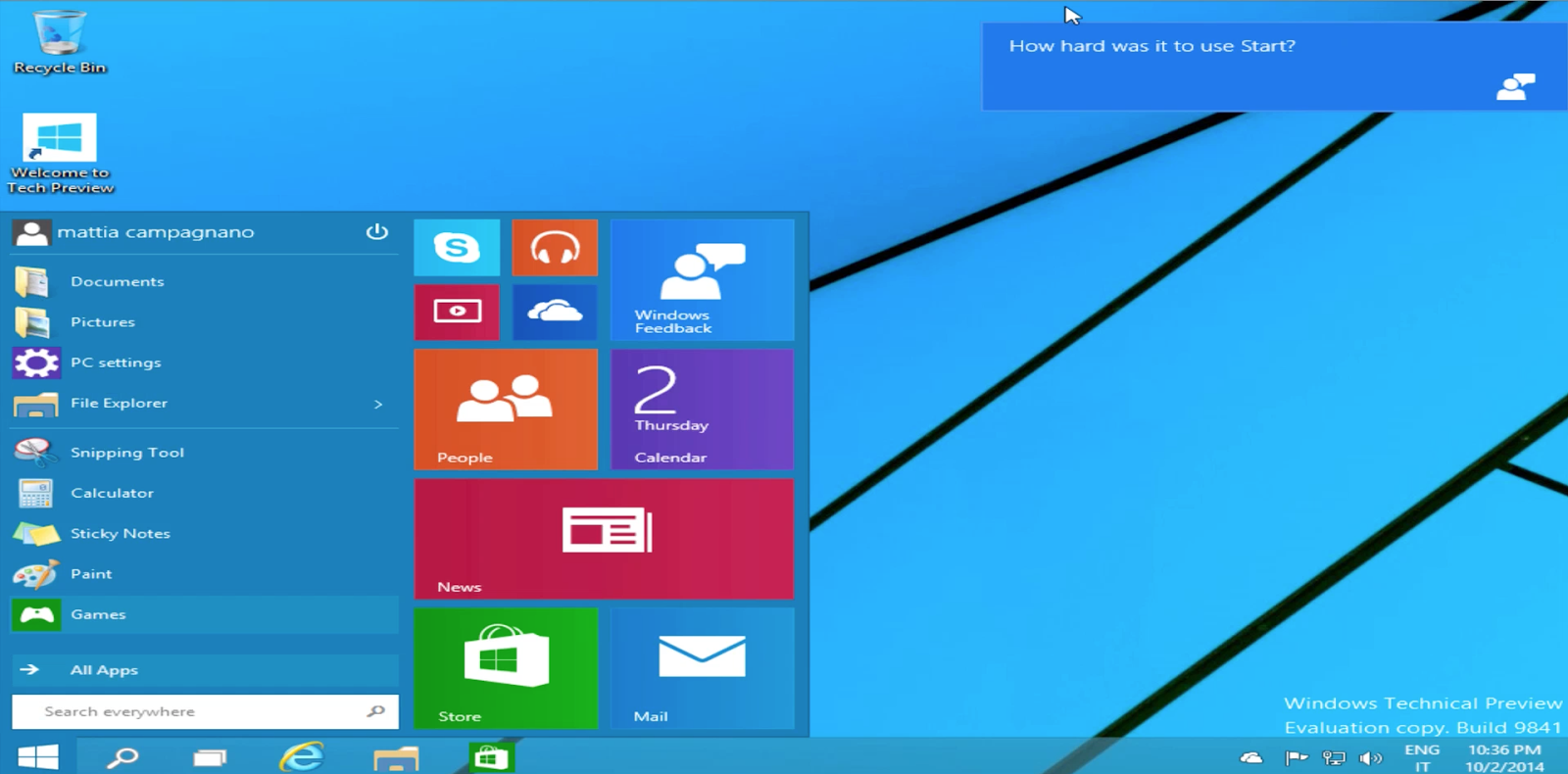
Task: Open the People tile
Action: pos(506,410)
